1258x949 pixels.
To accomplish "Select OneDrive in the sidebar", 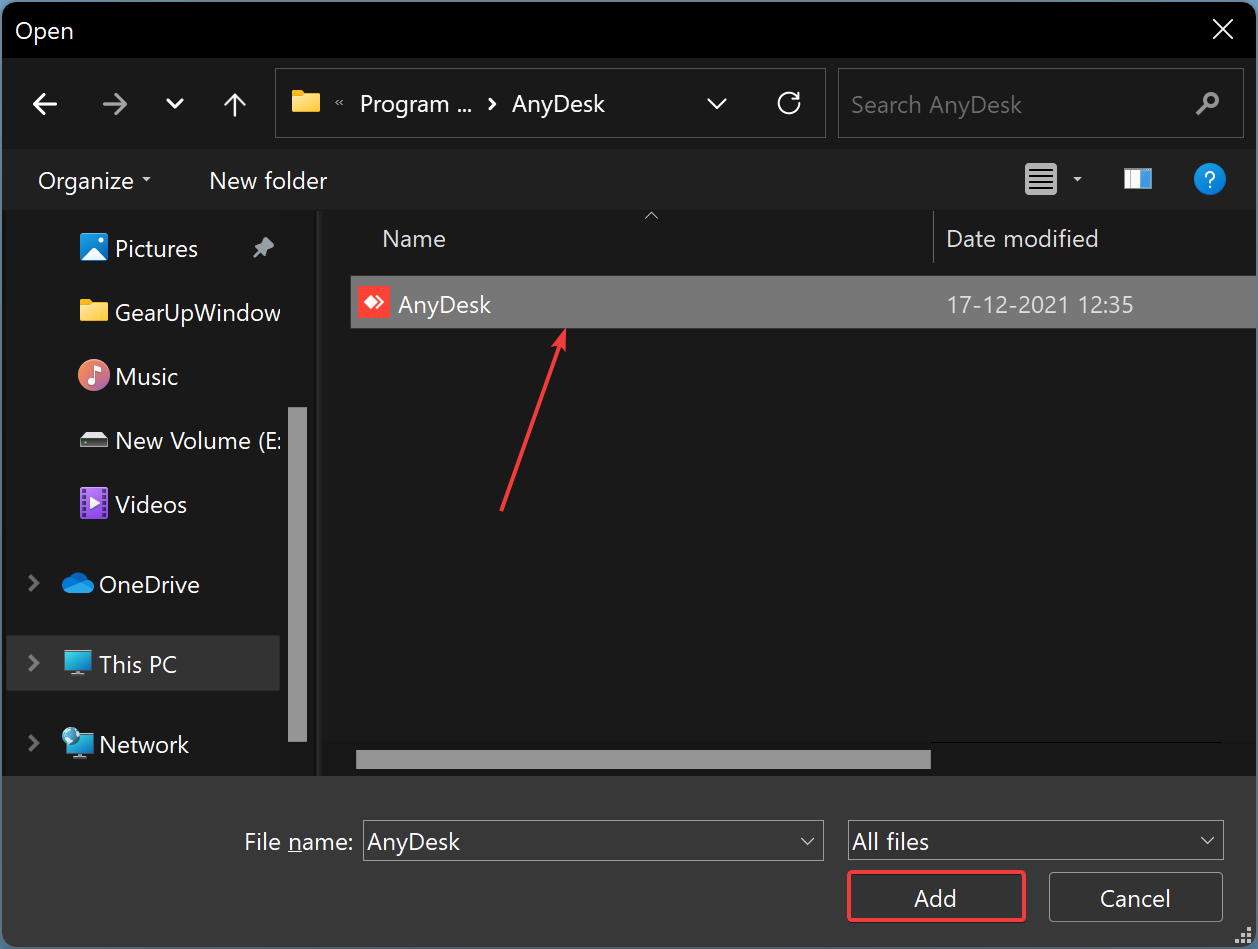I will point(131,584).
